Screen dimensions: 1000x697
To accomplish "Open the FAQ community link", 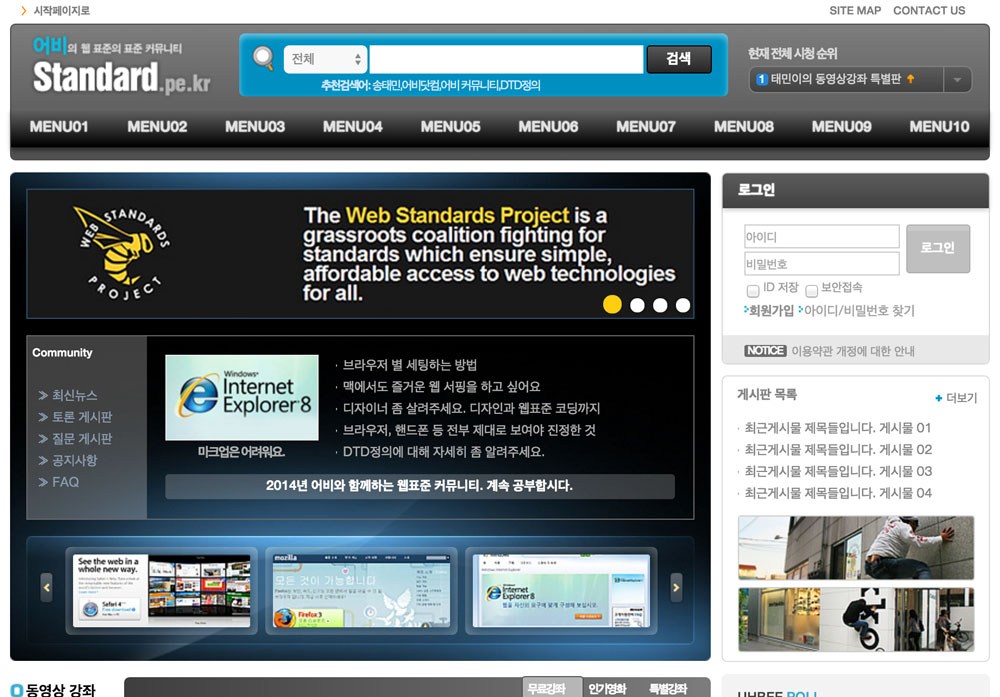I will click(65, 482).
